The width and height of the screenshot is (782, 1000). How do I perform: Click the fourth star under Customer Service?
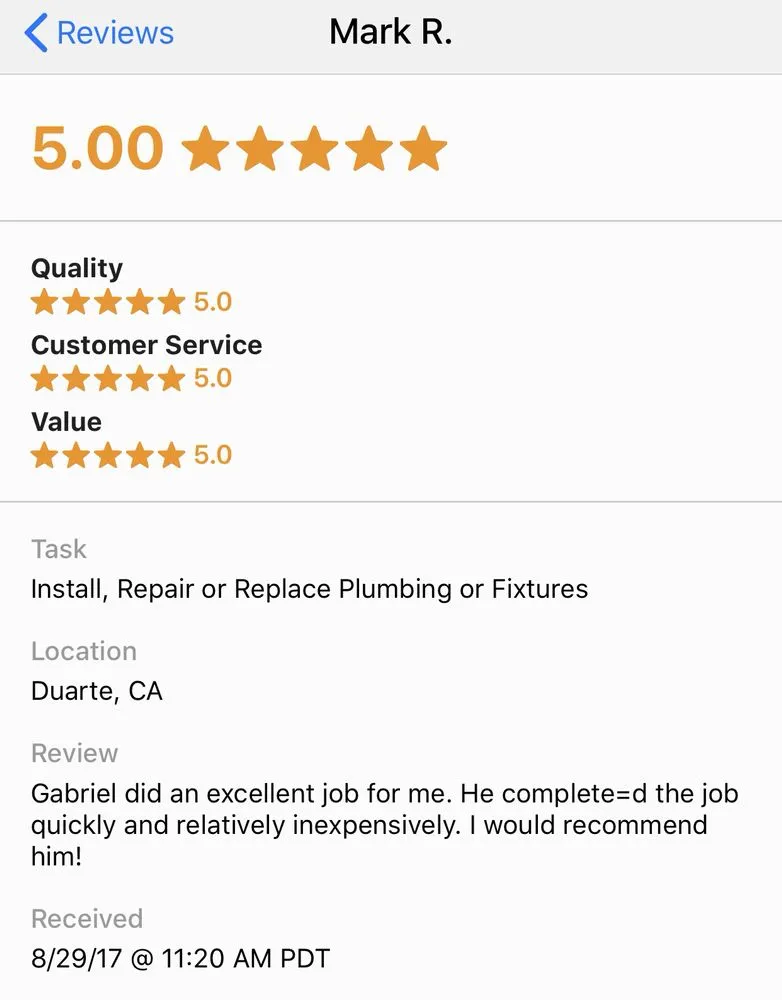click(140, 378)
